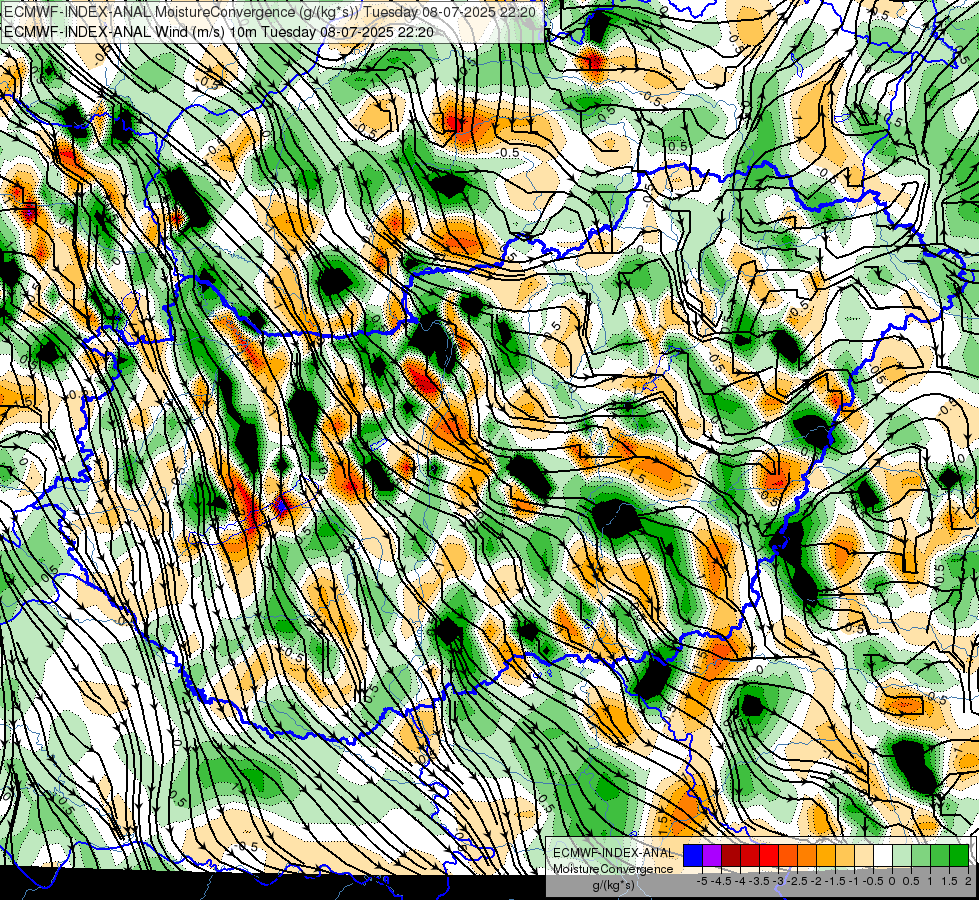Screen dimensions: 979x900
Task: Click the MoistureConvergence title line at top
Action: click(270, 12)
